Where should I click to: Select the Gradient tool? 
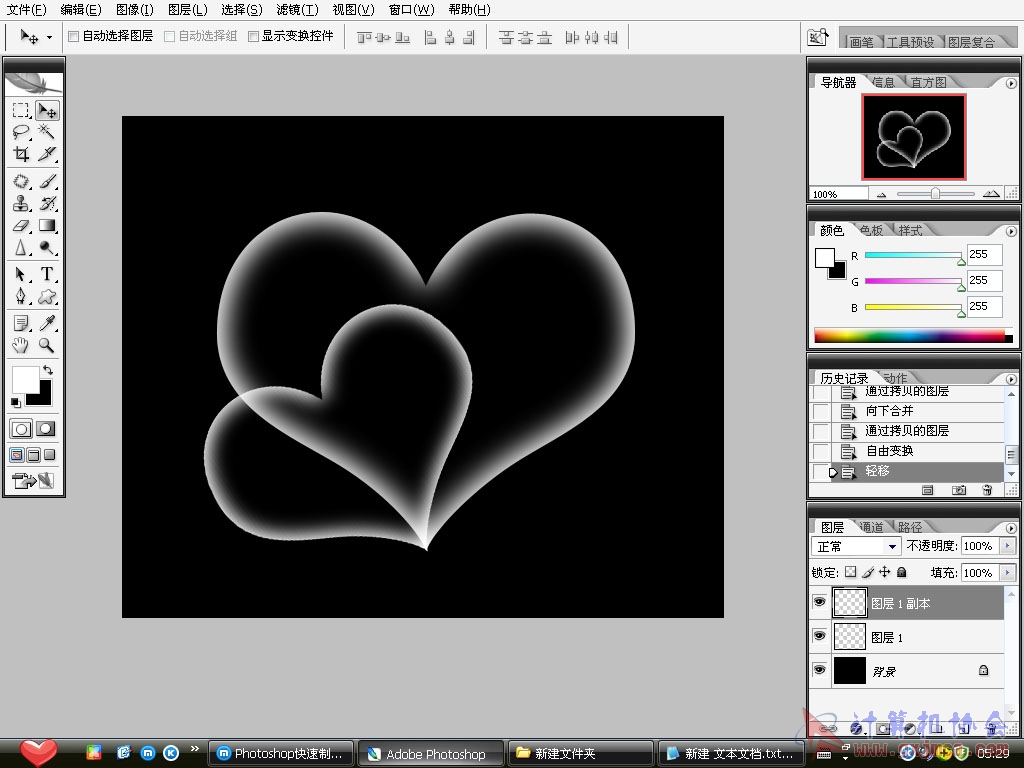coord(47,226)
